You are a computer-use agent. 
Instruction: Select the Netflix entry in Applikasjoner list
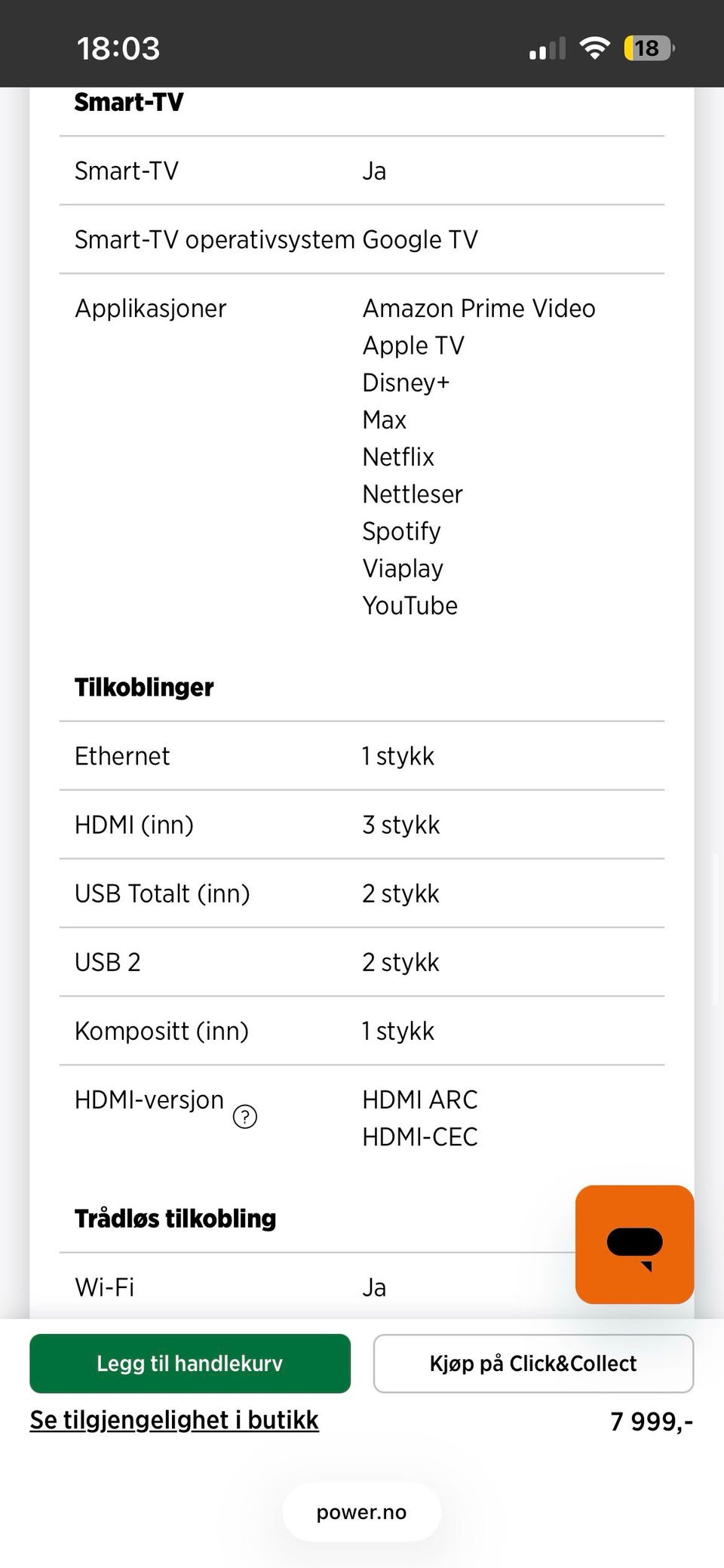[x=398, y=457]
